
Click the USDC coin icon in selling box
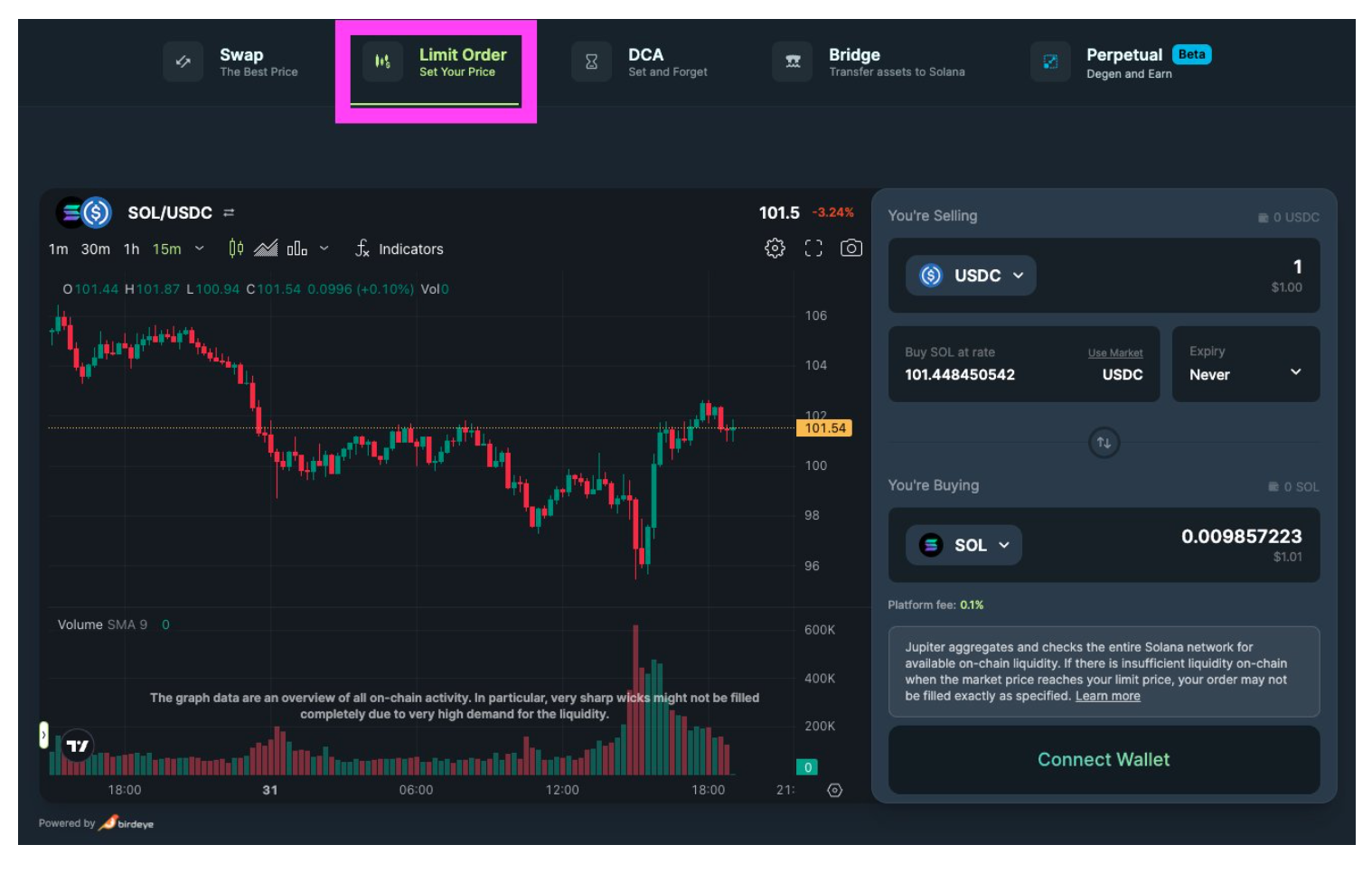(931, 276)
